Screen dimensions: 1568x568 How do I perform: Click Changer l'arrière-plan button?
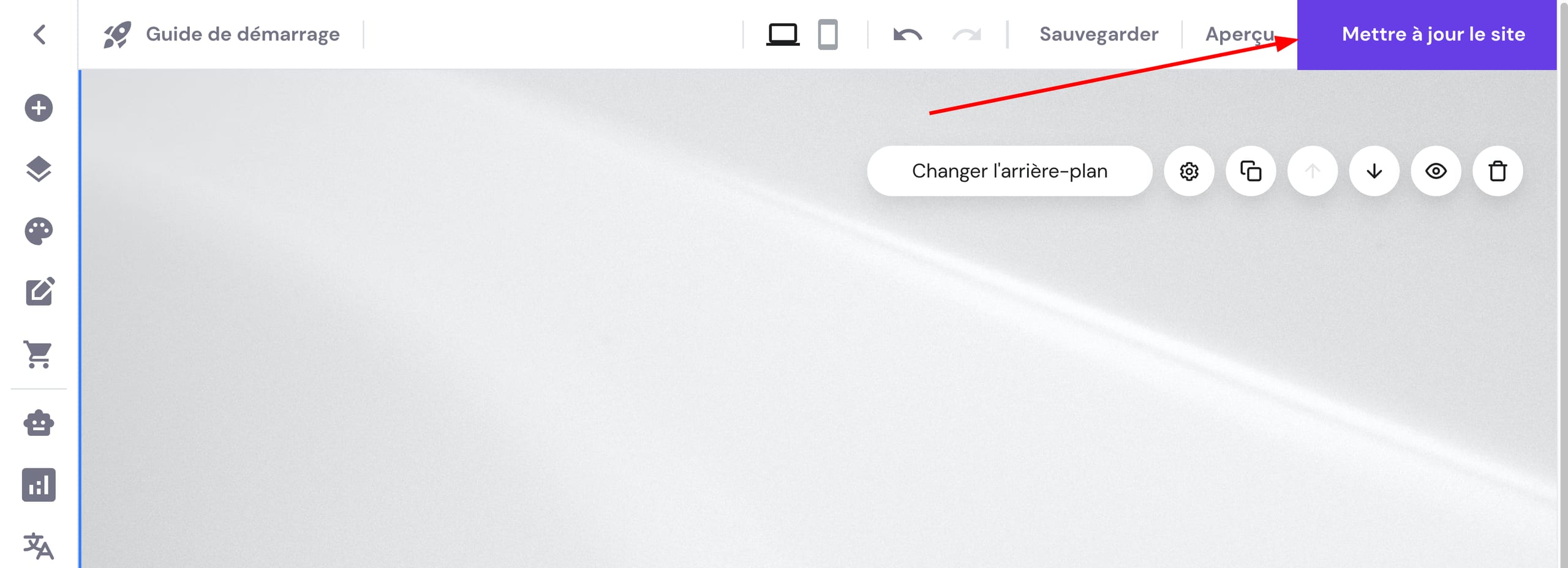point(1009,171)
